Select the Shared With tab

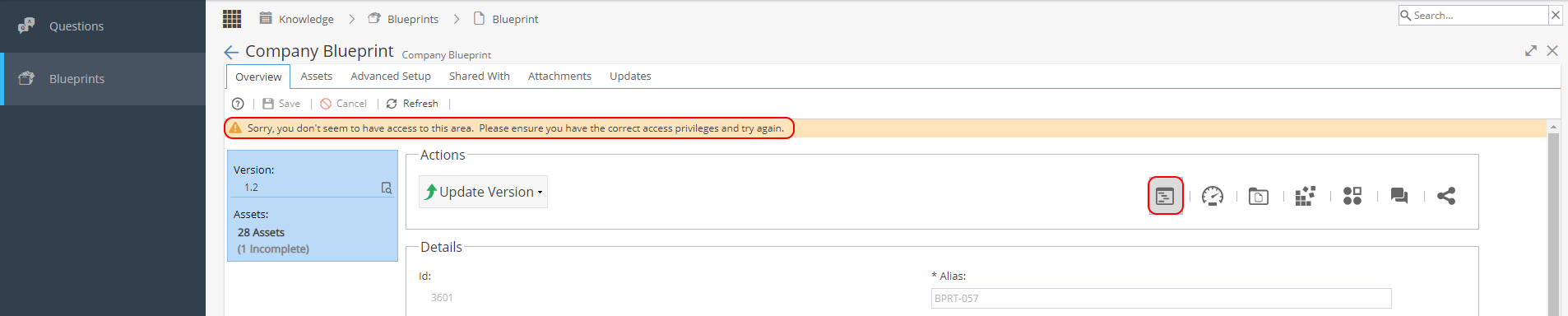pos(480,76)
